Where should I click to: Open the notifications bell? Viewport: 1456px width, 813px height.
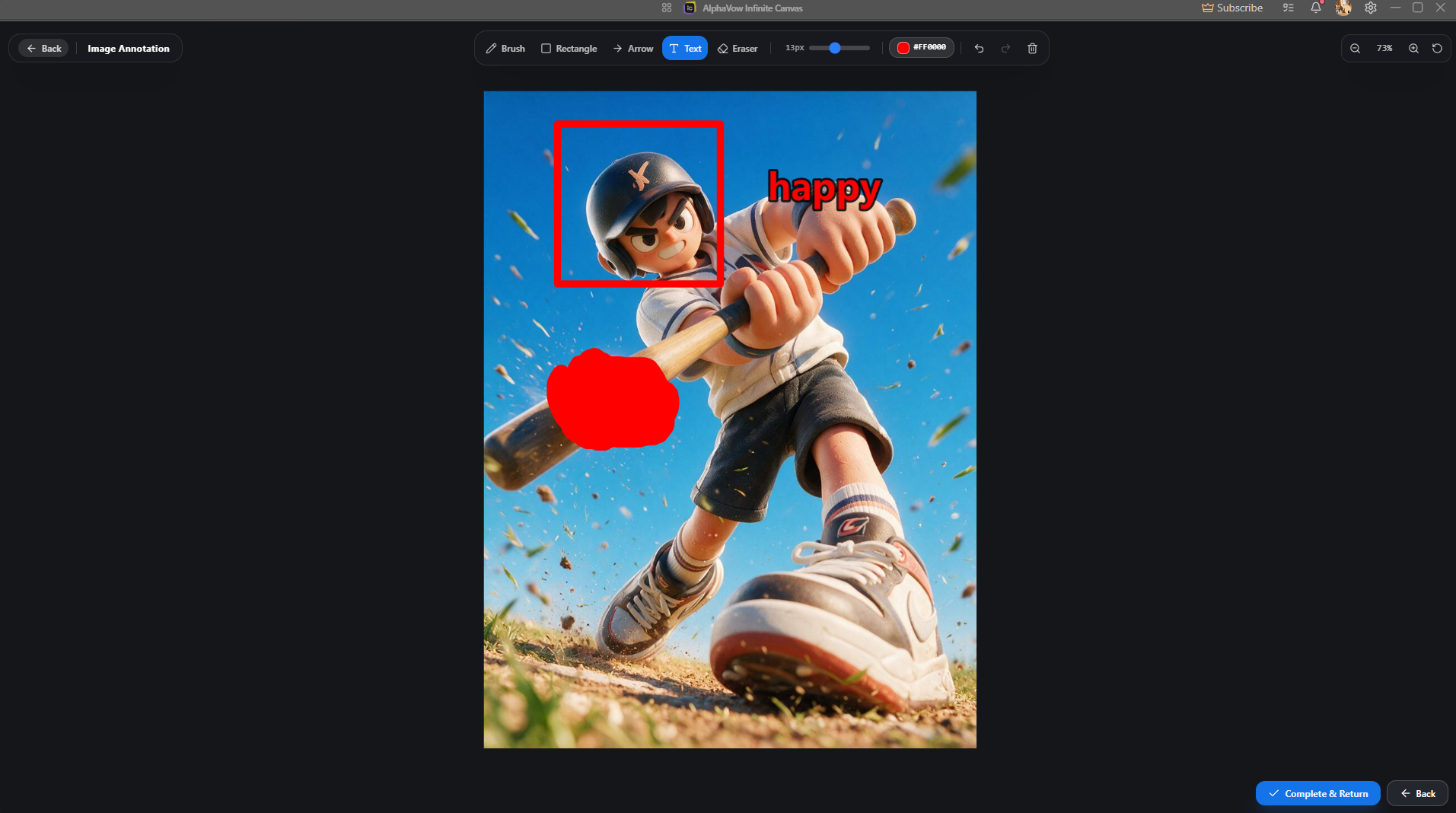tap(1315, 8)
